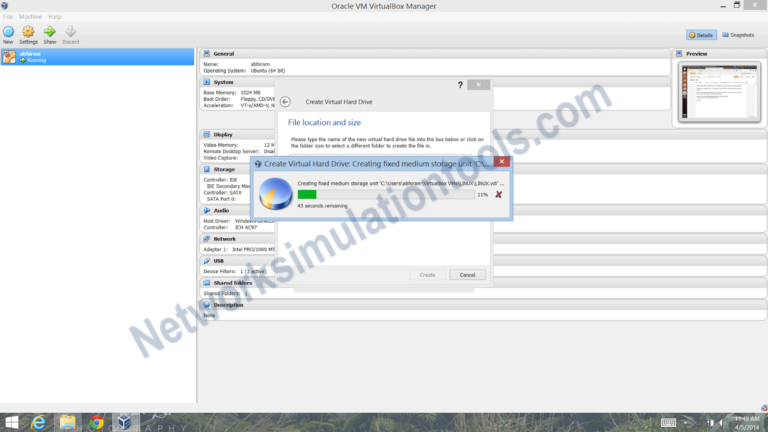Click the Display section icon
The width and height of the screenshot is (768, 432).
point(207,134)
